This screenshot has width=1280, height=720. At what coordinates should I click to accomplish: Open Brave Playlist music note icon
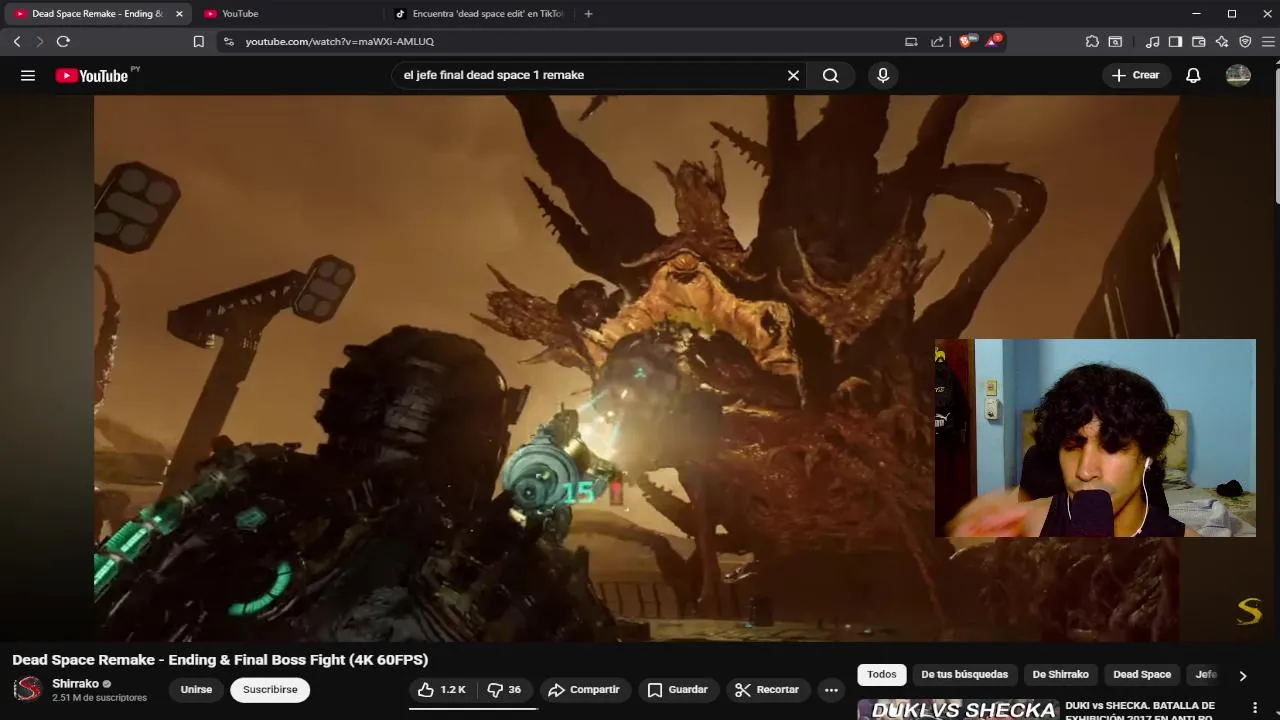1153,41
